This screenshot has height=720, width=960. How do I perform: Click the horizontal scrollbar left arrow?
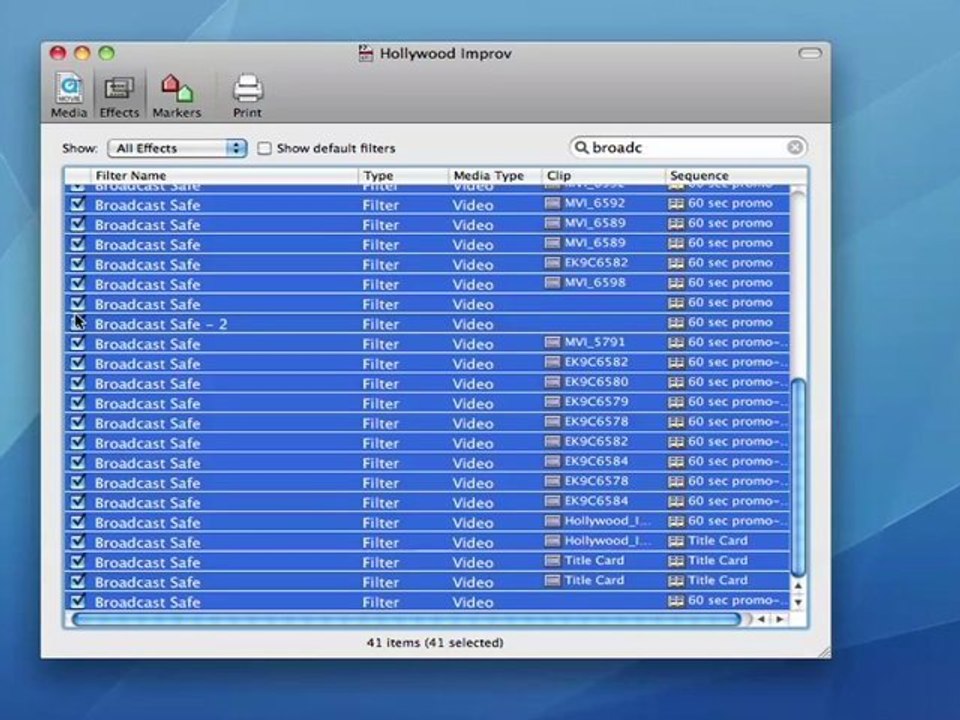click(761, 619)
